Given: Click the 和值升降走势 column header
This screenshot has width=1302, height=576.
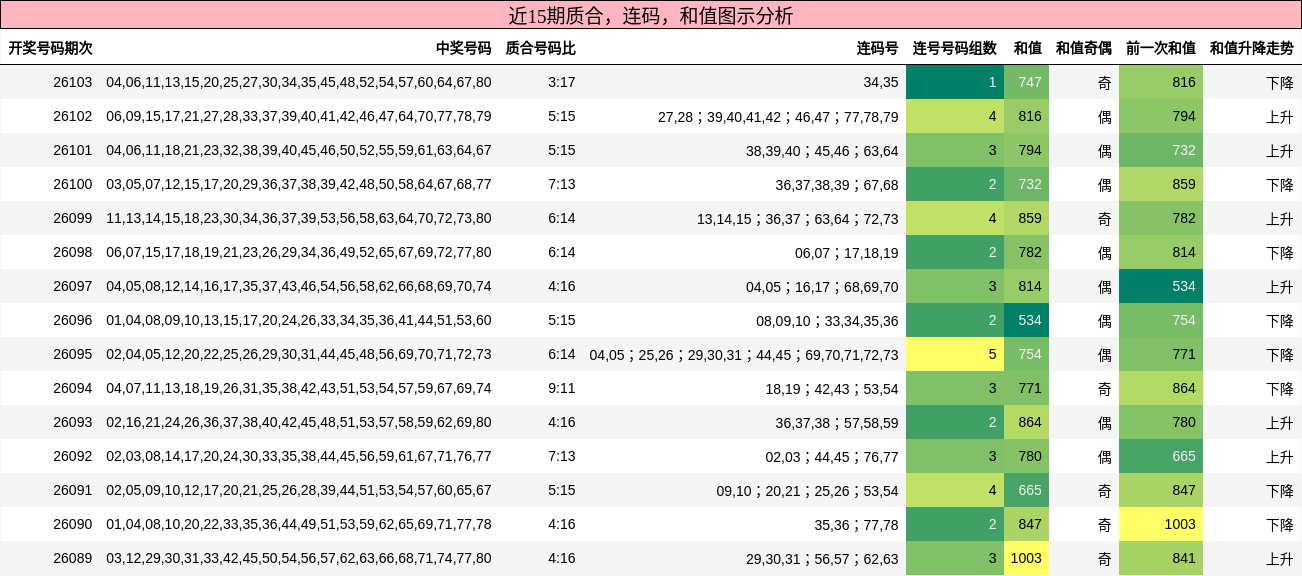Looking at the screenshot, I should tap(1251, 48).
